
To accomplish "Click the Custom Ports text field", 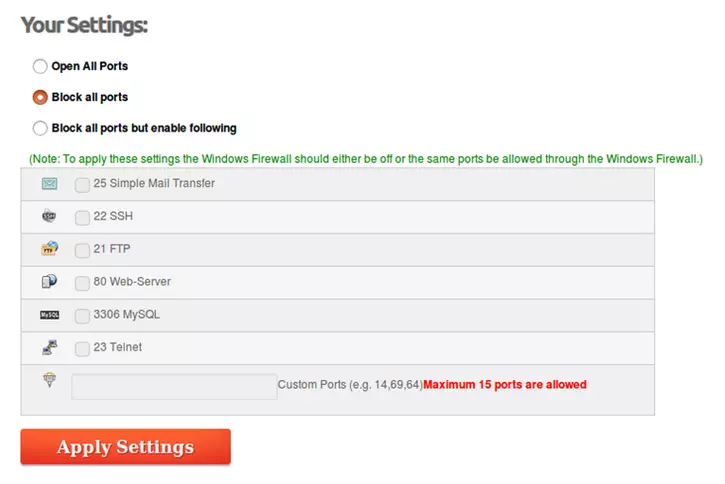I will click(x=174, y=386).
